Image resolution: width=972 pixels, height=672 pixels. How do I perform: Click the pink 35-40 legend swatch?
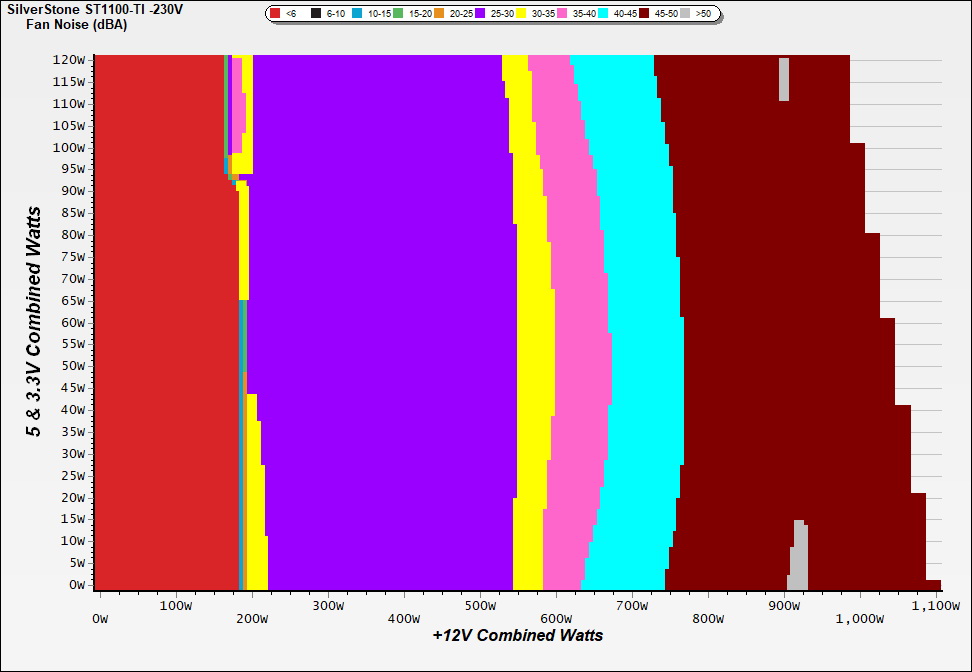point(564,14)
